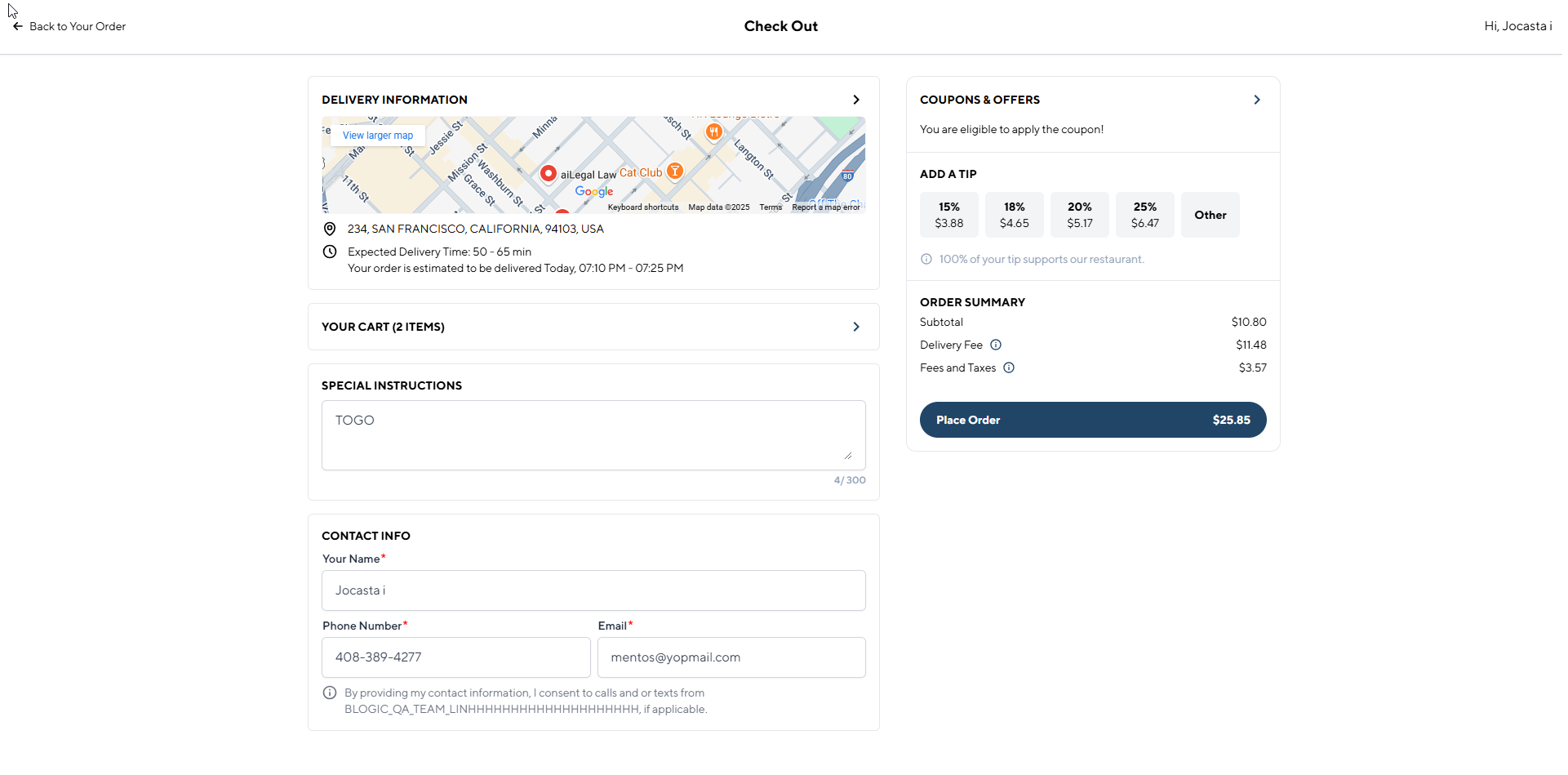Click the Cat Club bar marker icon
This screenshot has width=1568, height=775.
(x=674, y=171)
